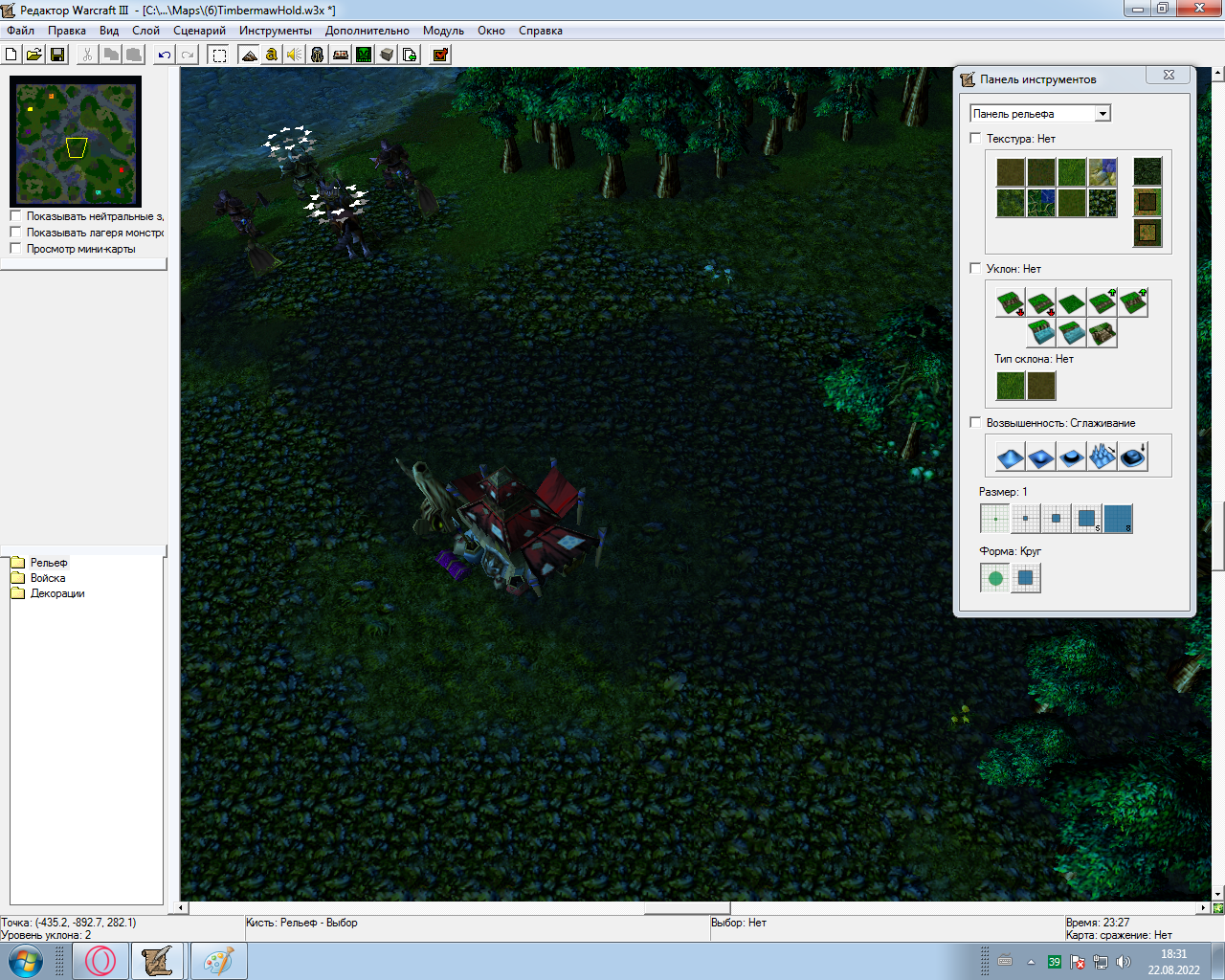Screen dimensions: 1225x980
Task: Click the redo arrow in the toolbar
Action: pyautogui.click(x=188, y=55)
